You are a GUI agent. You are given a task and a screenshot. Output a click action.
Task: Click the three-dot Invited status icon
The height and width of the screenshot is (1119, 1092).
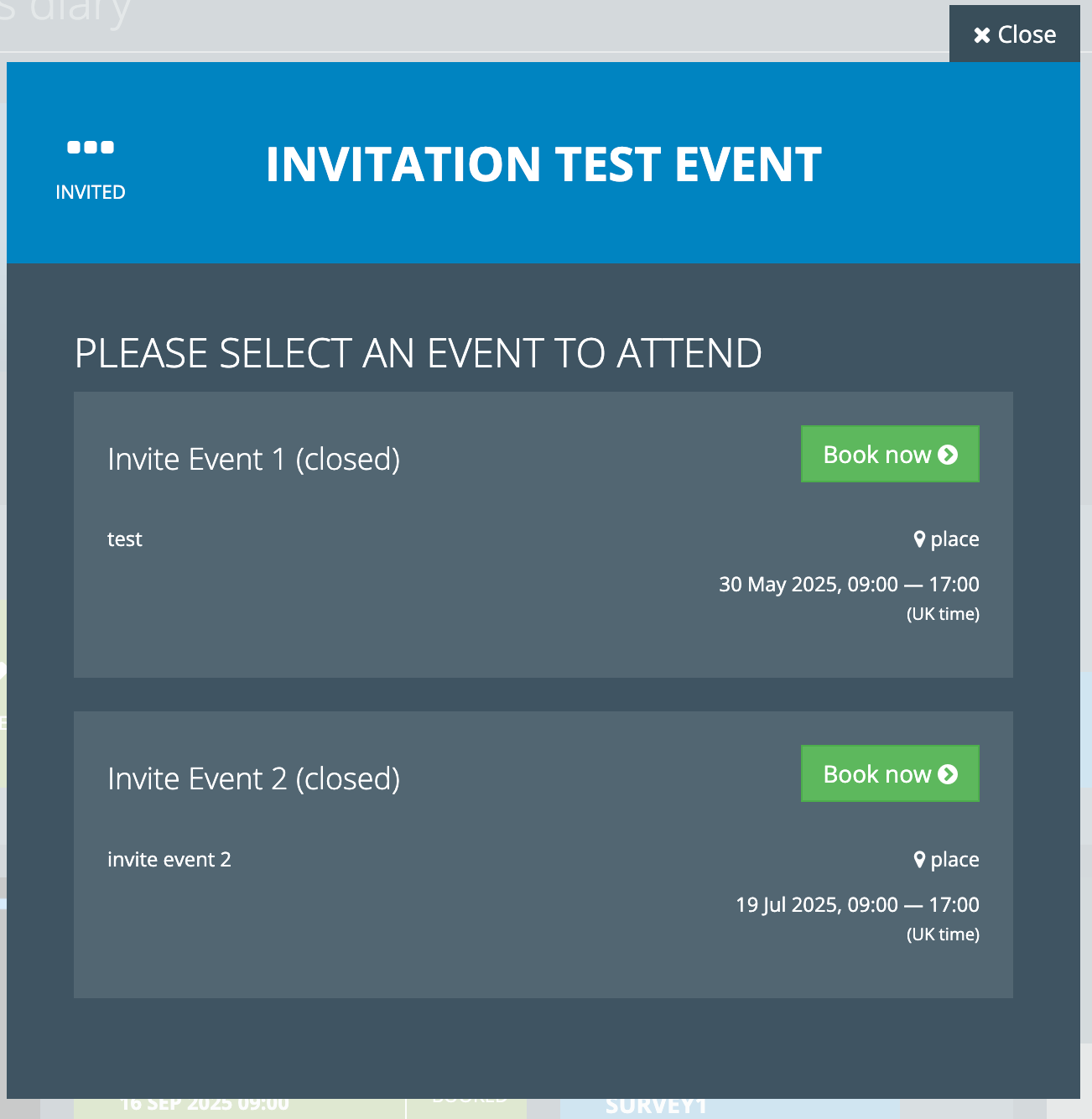coord(91,148)
